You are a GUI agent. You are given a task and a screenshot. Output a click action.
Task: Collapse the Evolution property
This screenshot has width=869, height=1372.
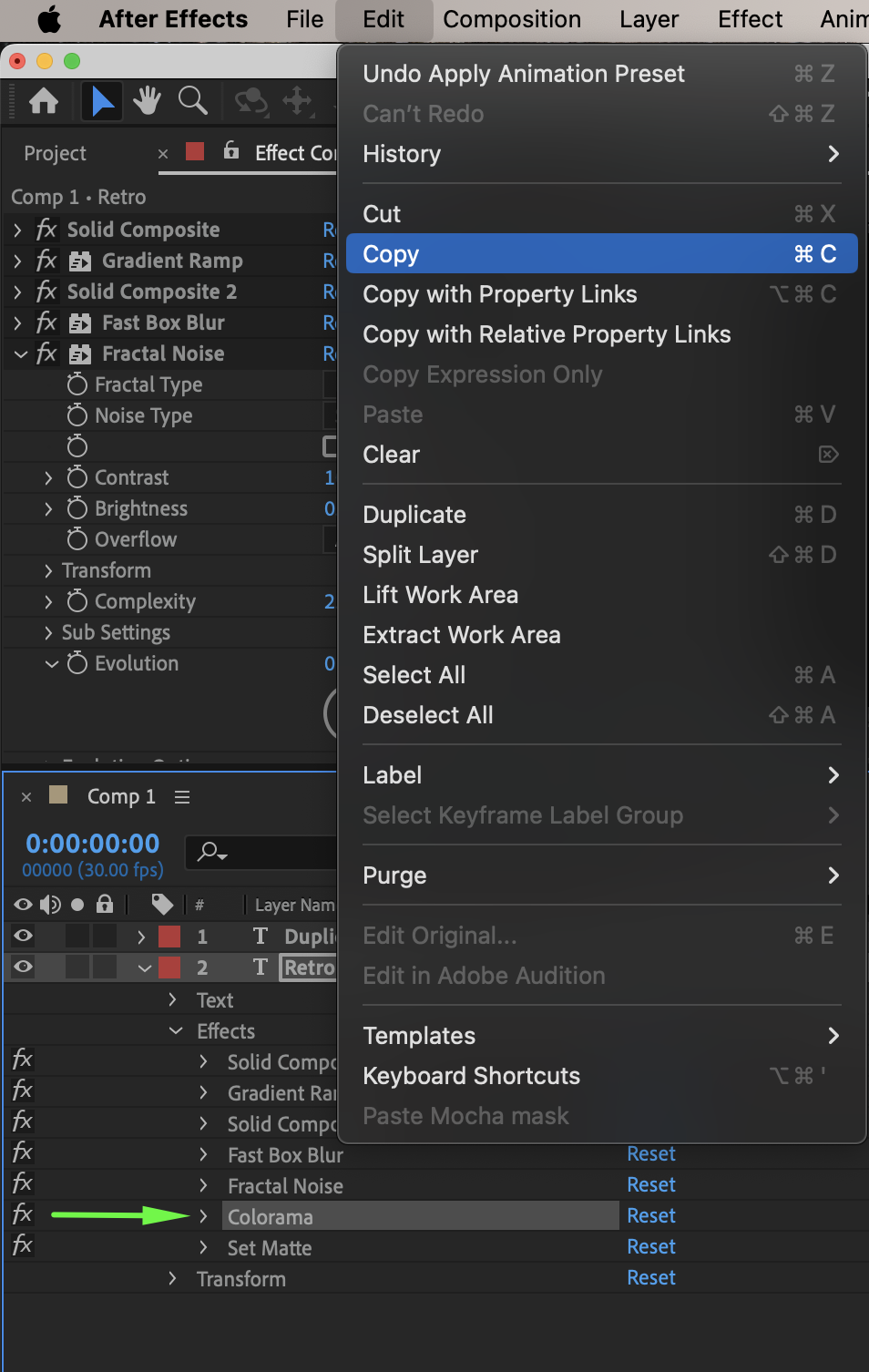pos(51,663)
